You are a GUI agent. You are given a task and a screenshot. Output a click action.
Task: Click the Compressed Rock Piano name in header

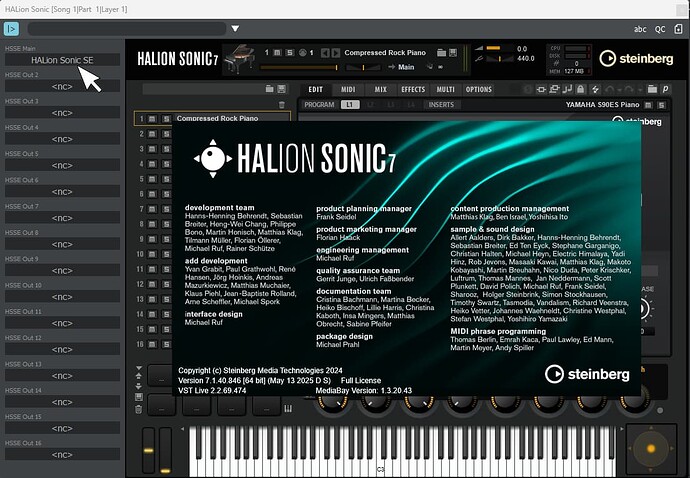click(x=385, y=52)
